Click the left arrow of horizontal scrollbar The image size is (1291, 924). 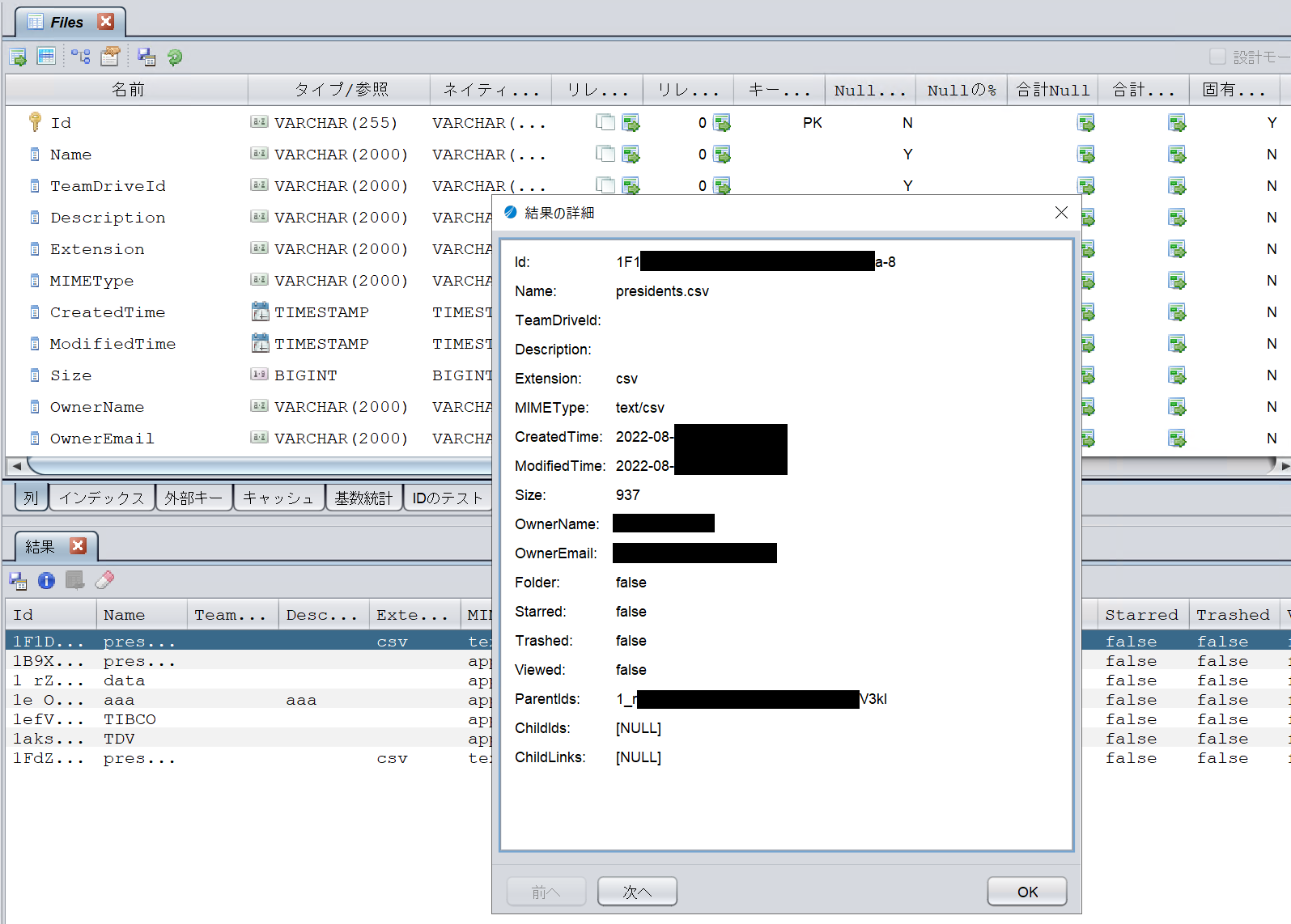[16, 466]
